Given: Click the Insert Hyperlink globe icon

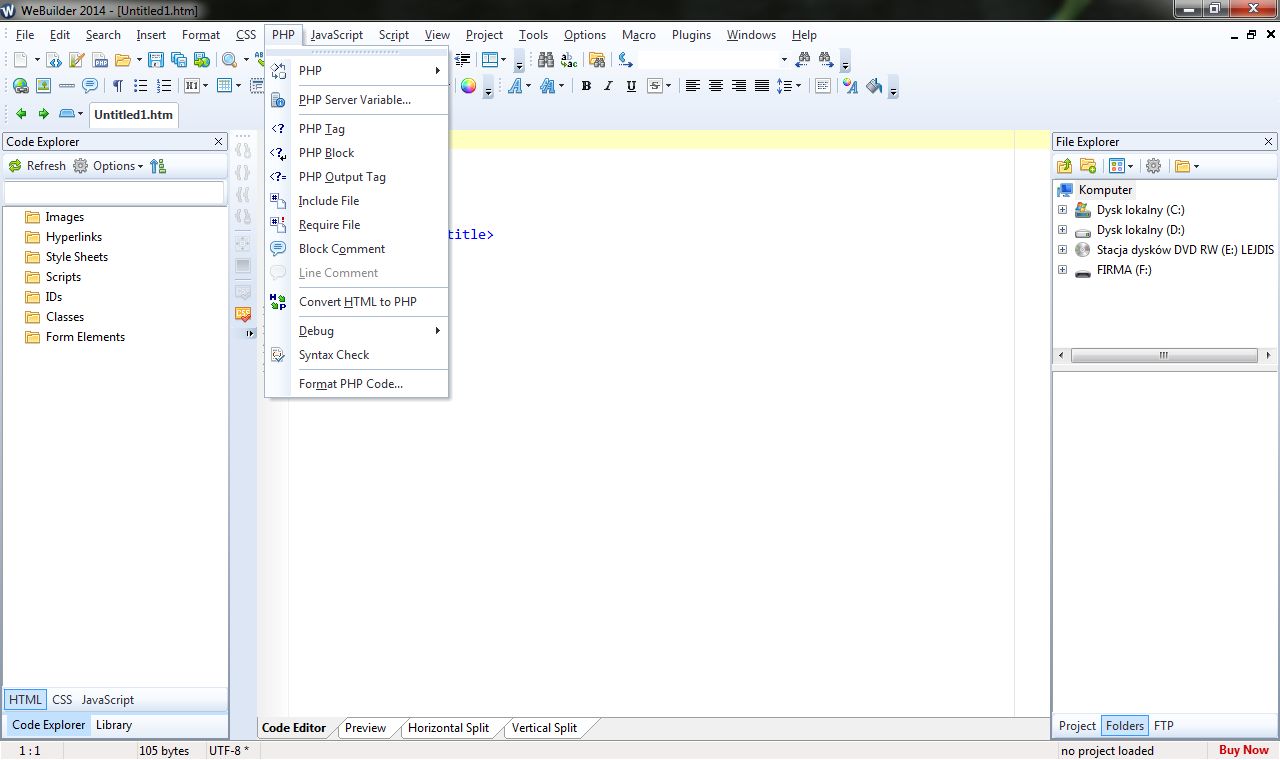Looking at the screenshot, I should (x=20, y=86).
